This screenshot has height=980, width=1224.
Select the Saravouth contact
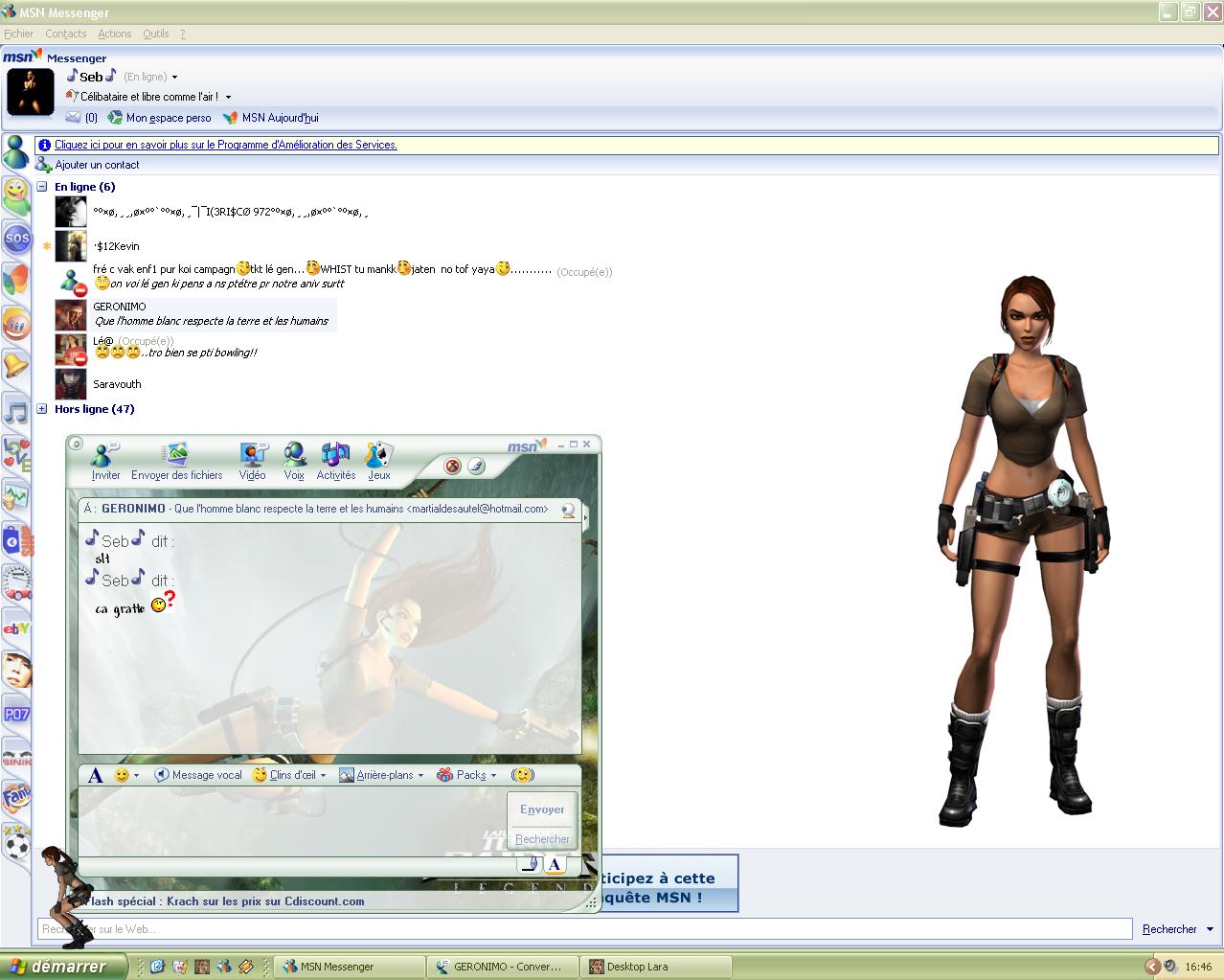click(99, 384)
